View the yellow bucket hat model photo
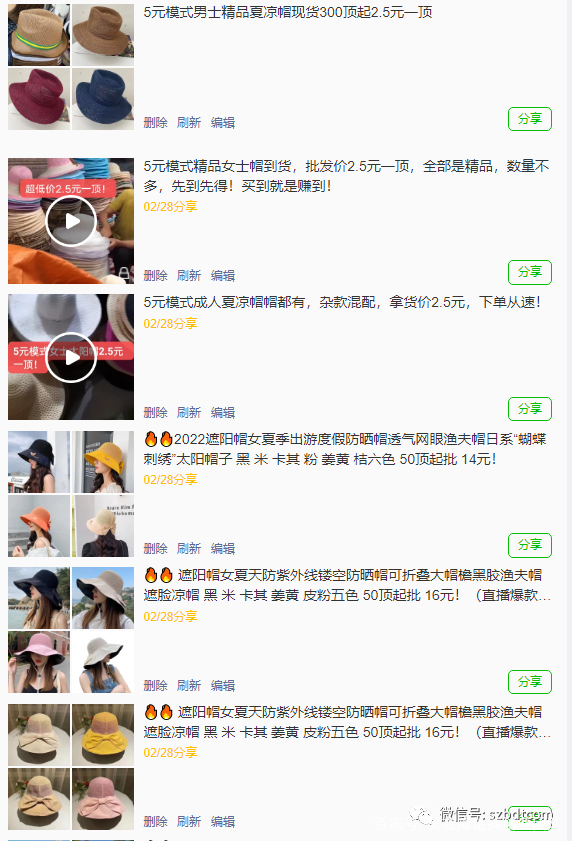This screenshot has height=841, width=572. pyautogui.click(x=103, y=462)
